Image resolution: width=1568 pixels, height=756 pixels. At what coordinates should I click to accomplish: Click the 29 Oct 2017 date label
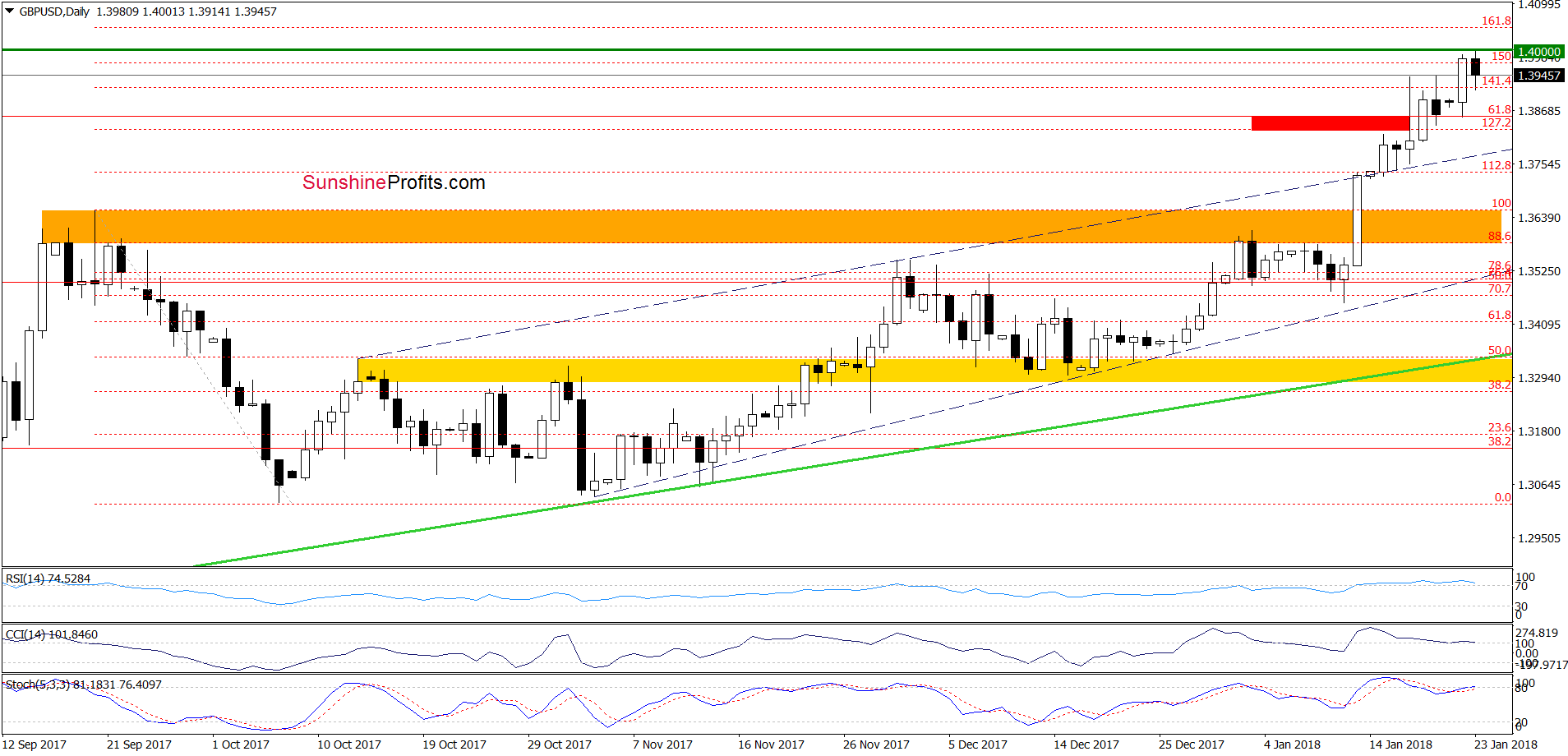click(560, 744)
